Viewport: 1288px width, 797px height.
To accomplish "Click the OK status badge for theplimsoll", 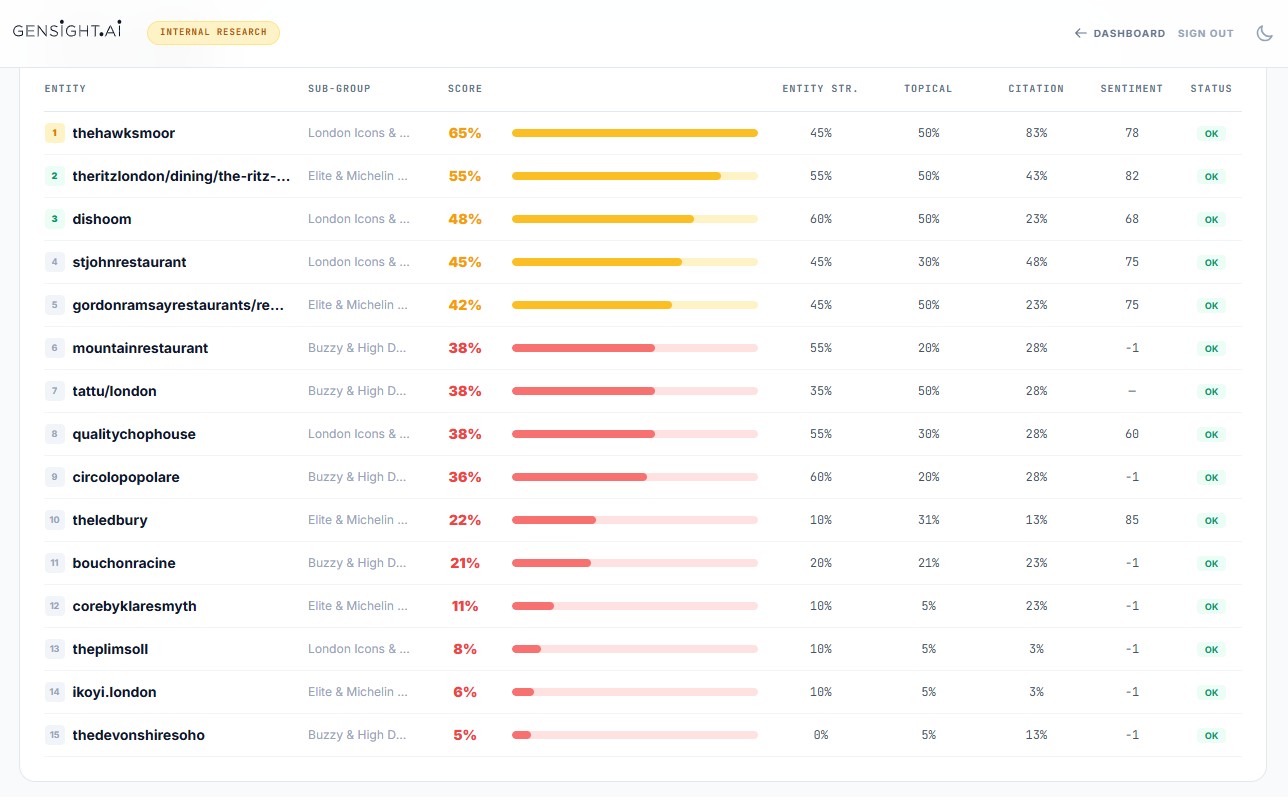I will point(1211,649).
